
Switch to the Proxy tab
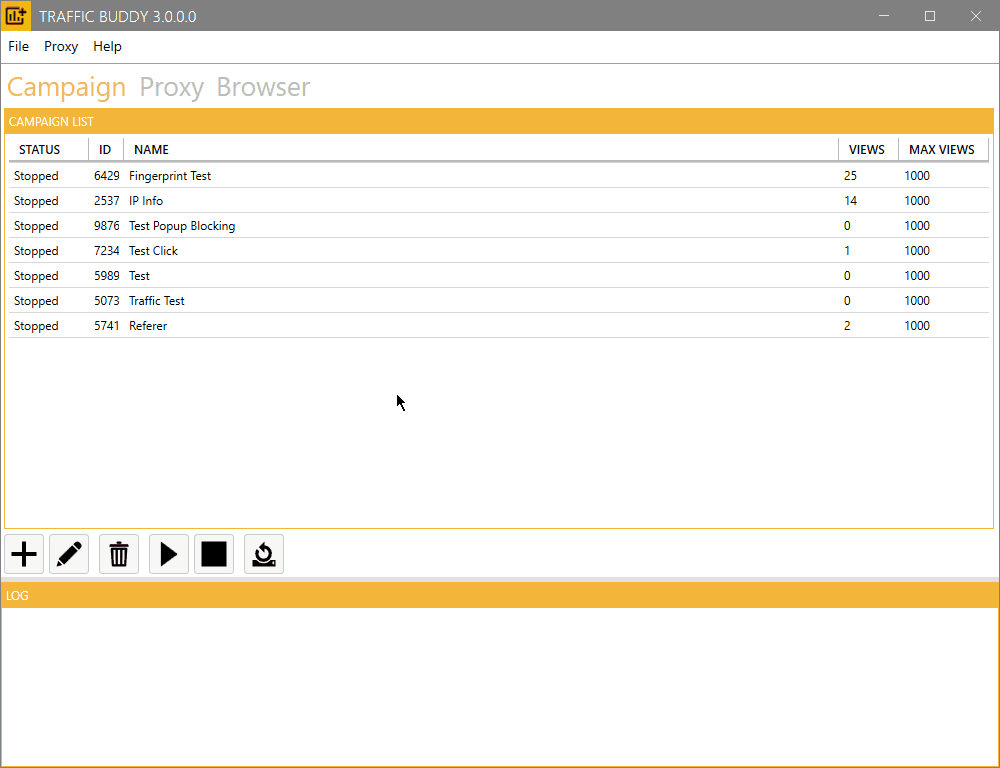[x=171, y=88]
